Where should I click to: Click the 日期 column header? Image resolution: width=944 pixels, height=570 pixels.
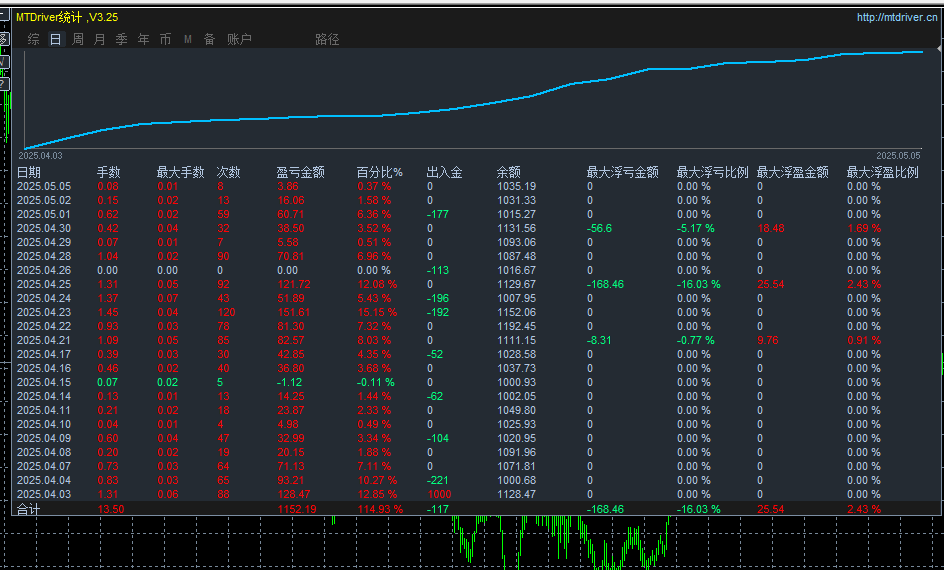point(29,172)
